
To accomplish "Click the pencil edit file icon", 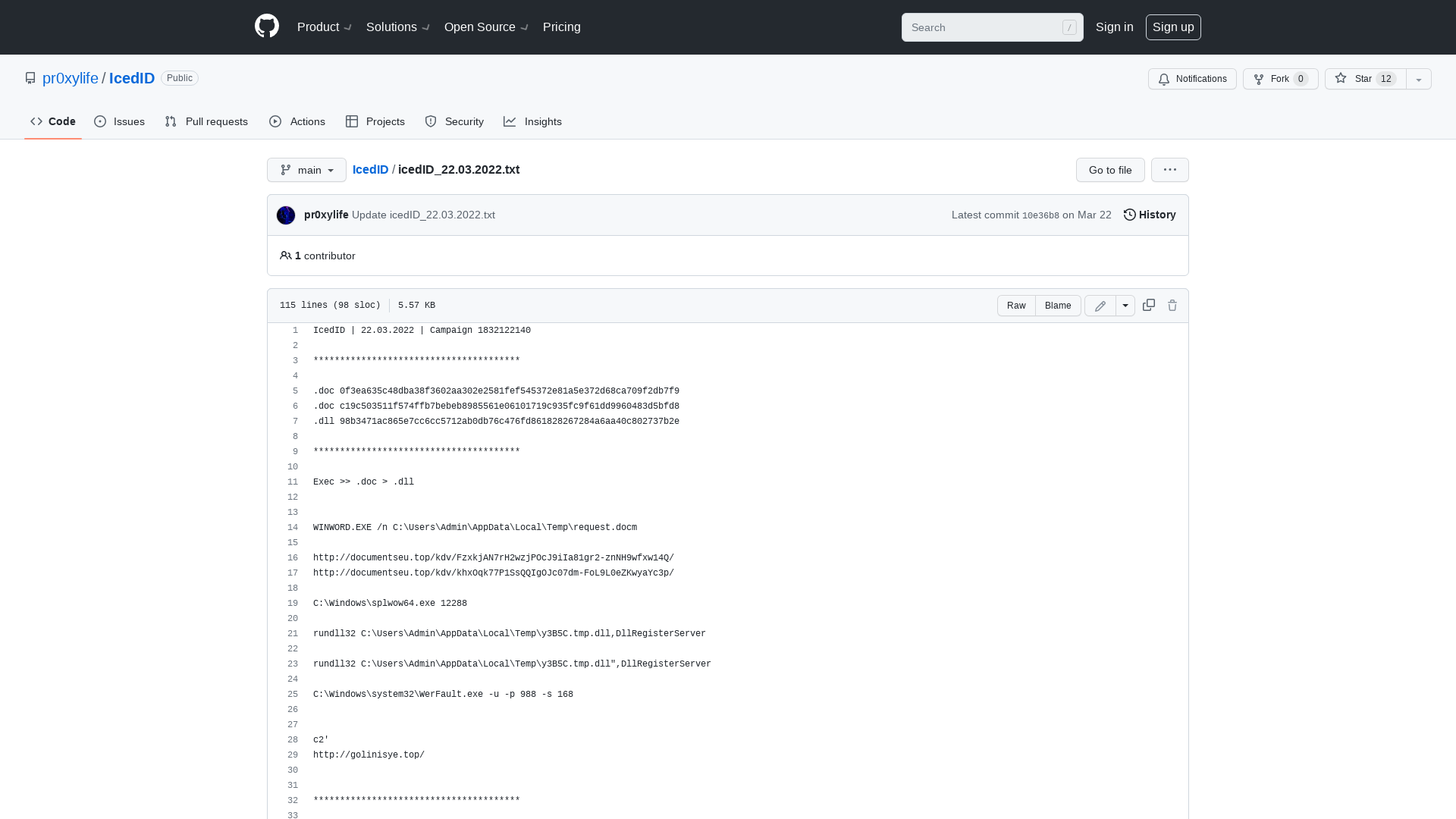I will (x=1100, y=306).
